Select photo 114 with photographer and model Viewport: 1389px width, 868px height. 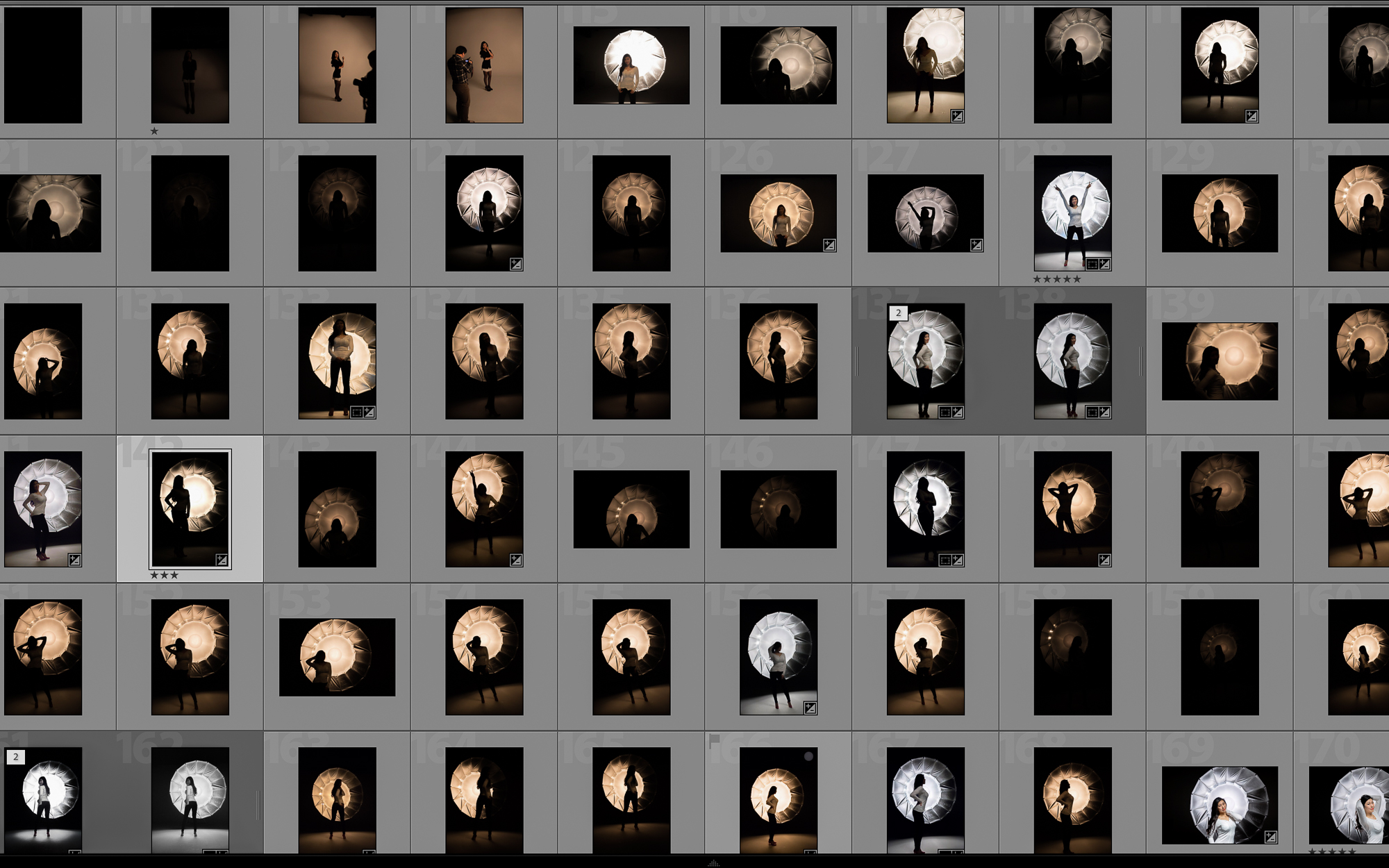pyautogui.click(x=484, y=65)
